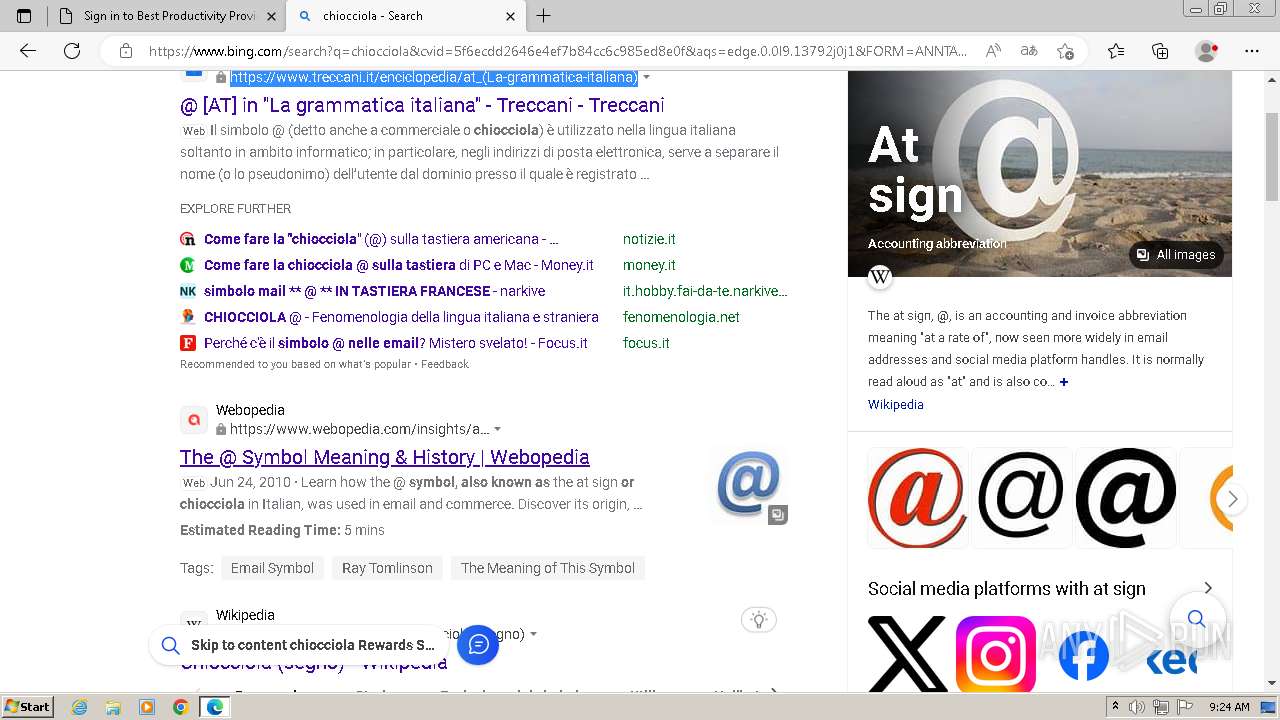
Task: View site information lock icon
Action: tap(126, 51)
